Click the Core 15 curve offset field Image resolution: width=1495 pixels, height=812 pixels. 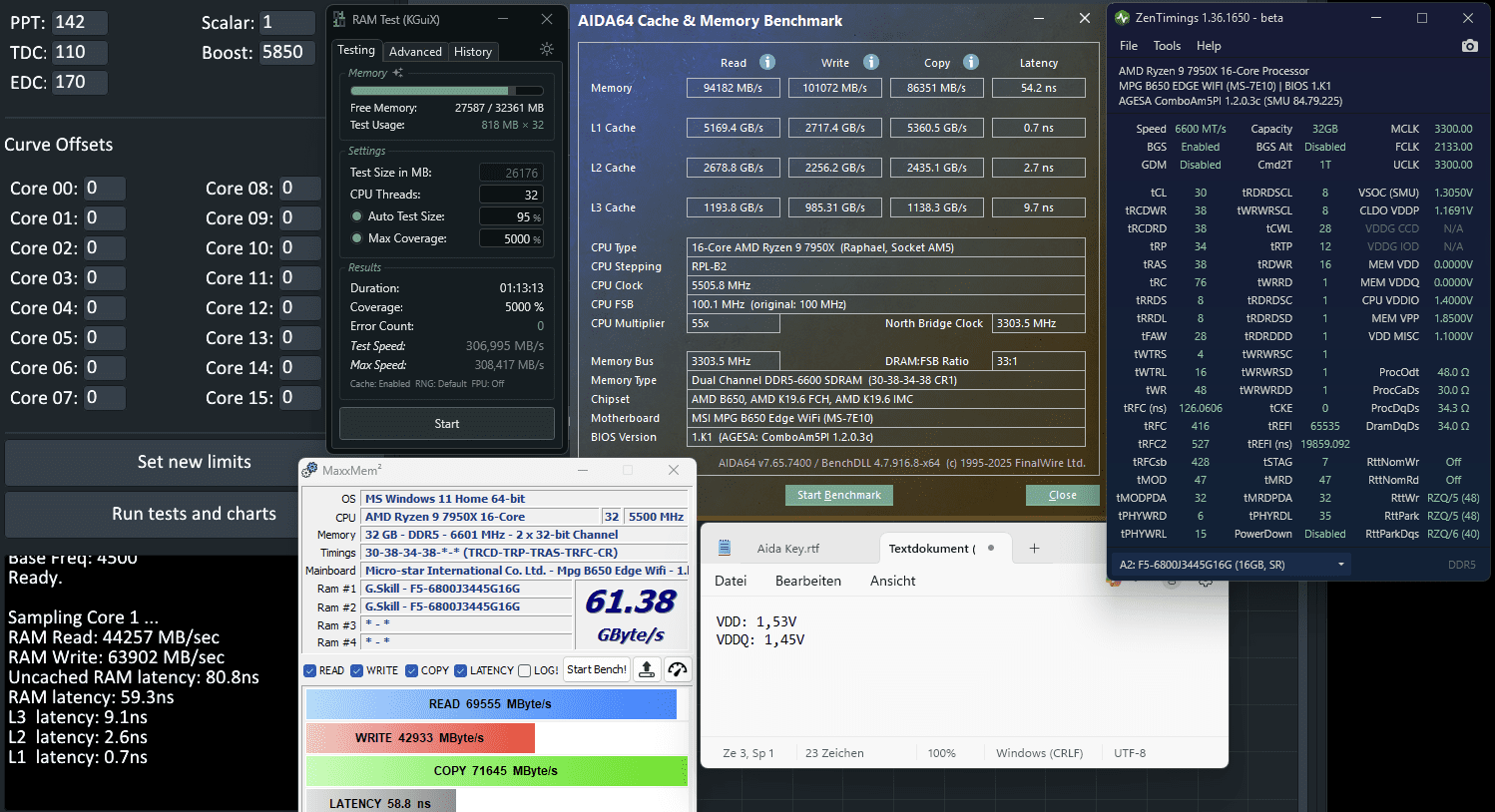click(299, 398)
